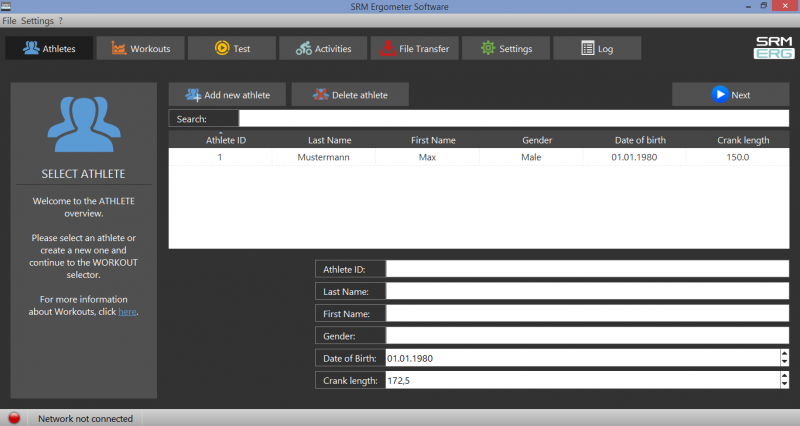This screenshot has height=426, width=800.
Task: Click the First Name input field
Action: (587, 313)
